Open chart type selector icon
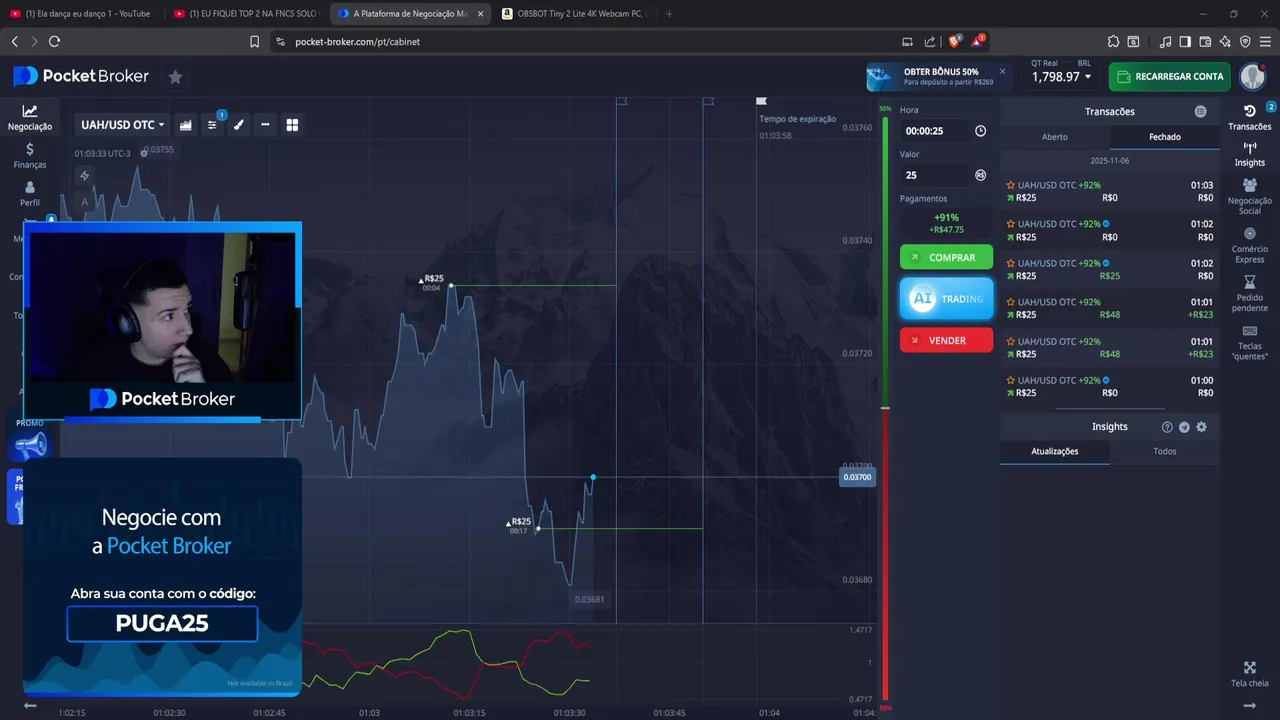The width and height of the screenshot is (1280, 720). [185, 125]
